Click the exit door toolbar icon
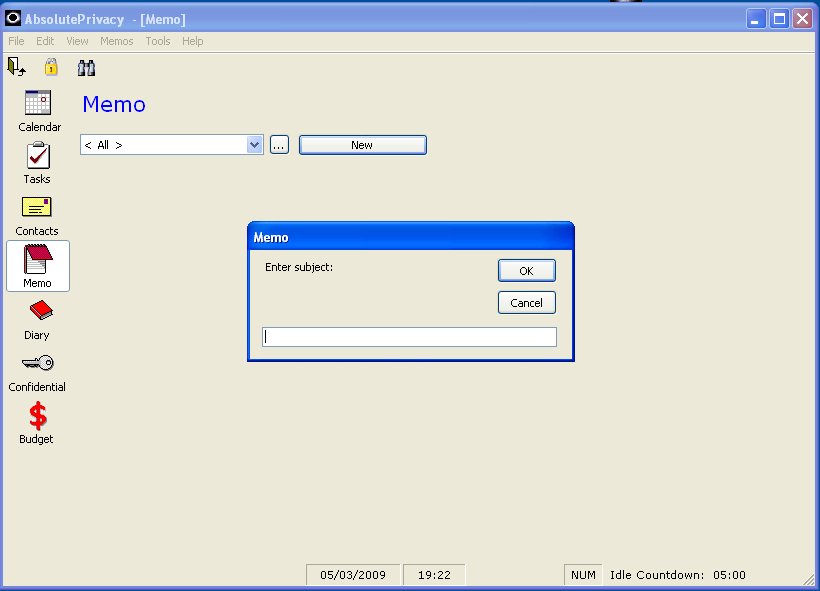The height and width of the screenshot is (591, 820). coord(16,67)
